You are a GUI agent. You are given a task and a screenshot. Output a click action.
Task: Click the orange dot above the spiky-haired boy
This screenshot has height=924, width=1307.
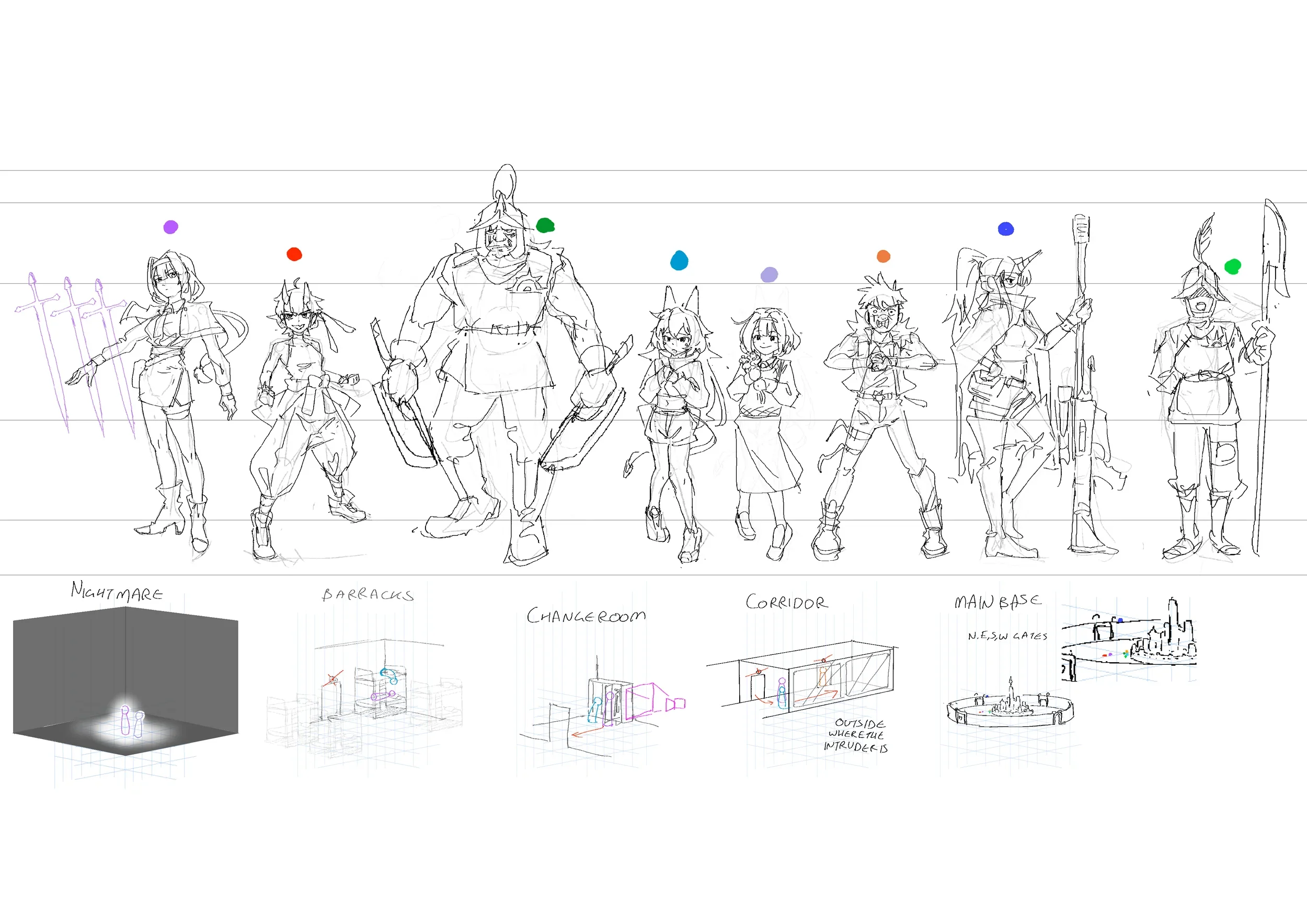884,256
